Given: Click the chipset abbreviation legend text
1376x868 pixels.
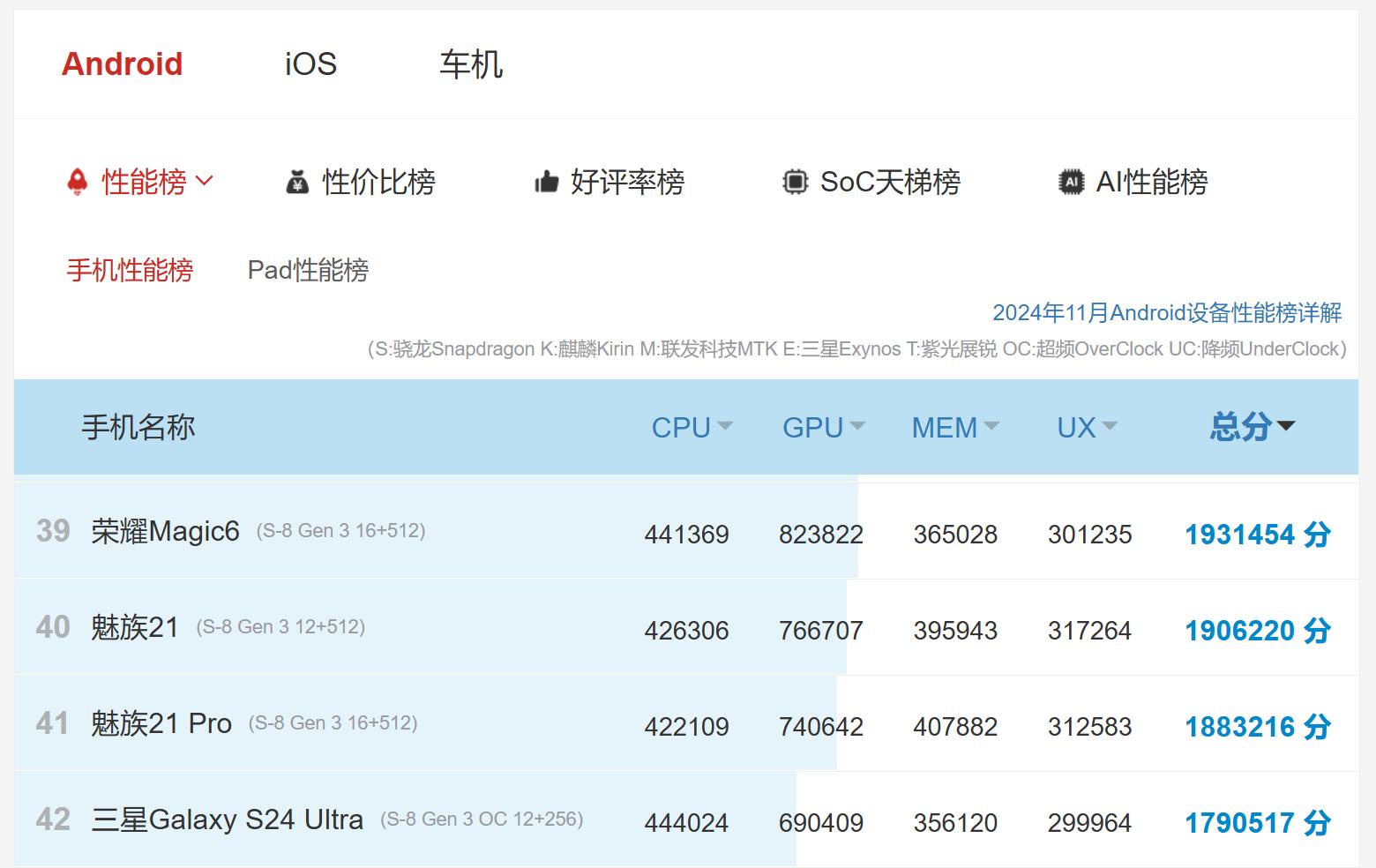Looking at the screenshot, I should [857, 349].
